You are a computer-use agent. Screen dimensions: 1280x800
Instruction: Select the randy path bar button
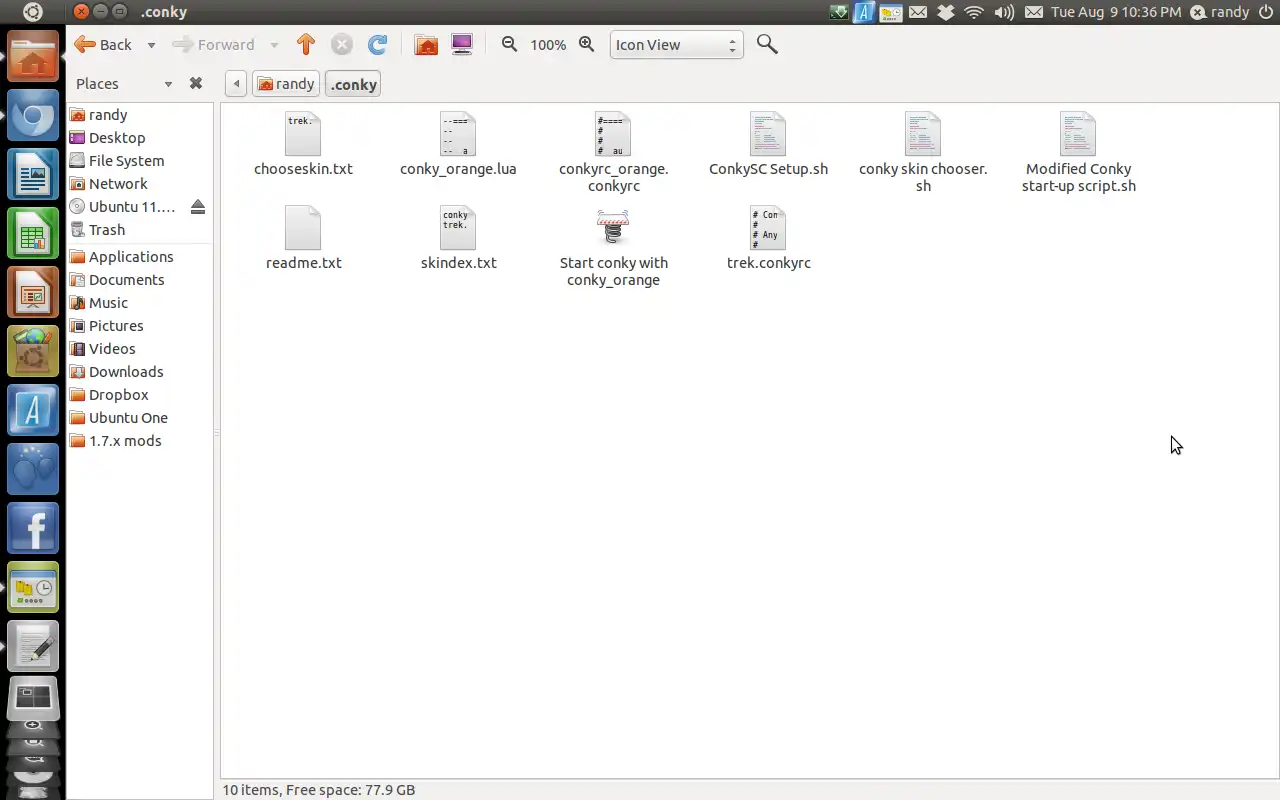click(x=286, y=84)
